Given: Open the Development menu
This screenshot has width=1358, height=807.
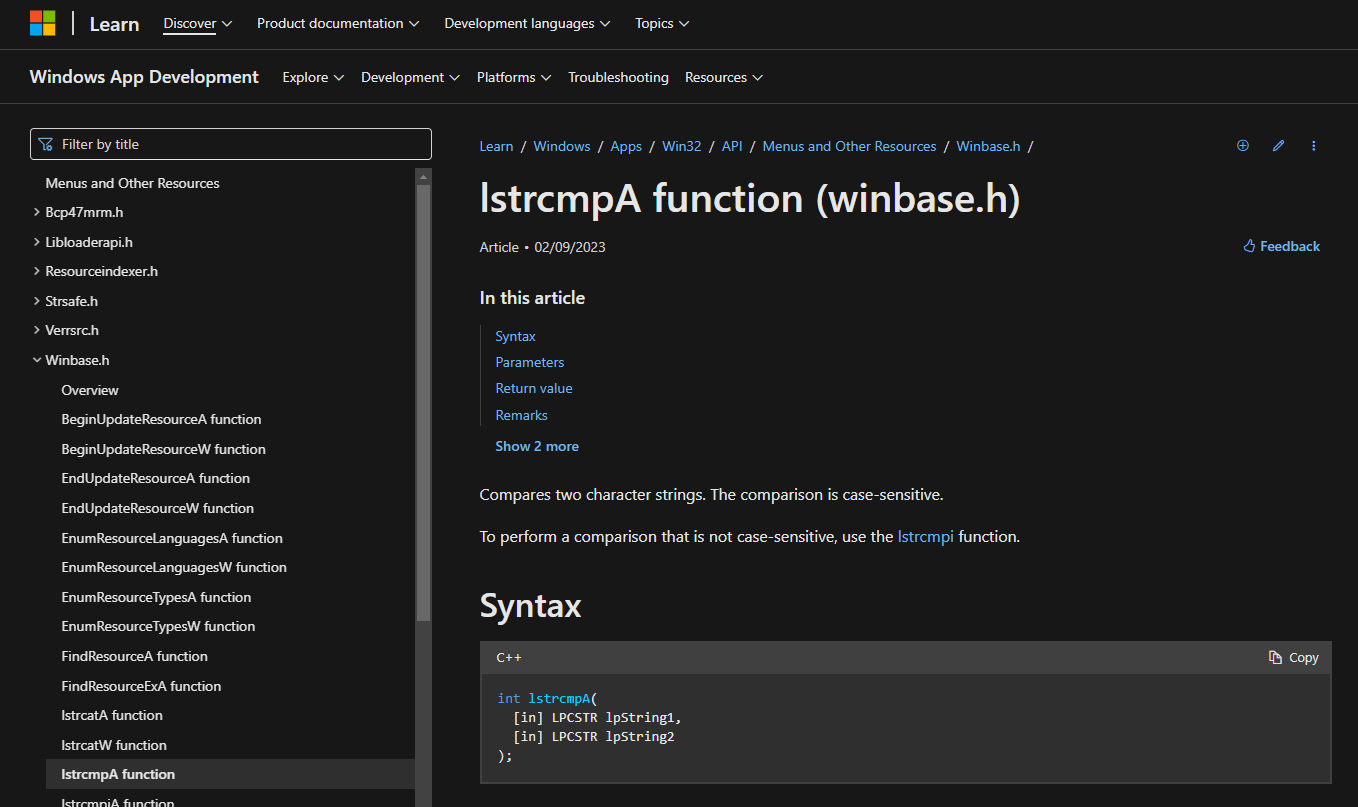Looking at the screenshot, I should coord(410,77).
